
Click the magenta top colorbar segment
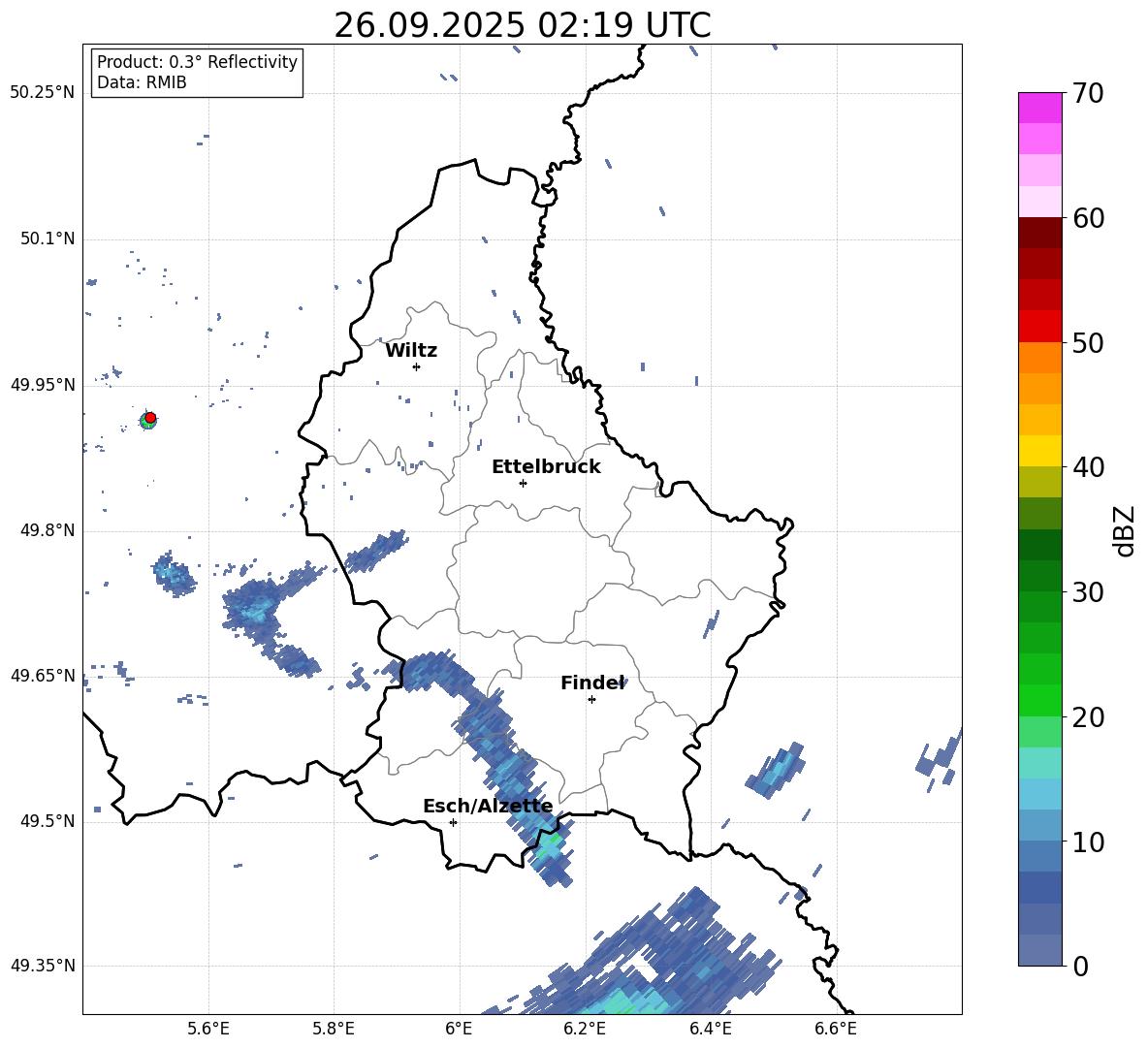coord(1039,109)
